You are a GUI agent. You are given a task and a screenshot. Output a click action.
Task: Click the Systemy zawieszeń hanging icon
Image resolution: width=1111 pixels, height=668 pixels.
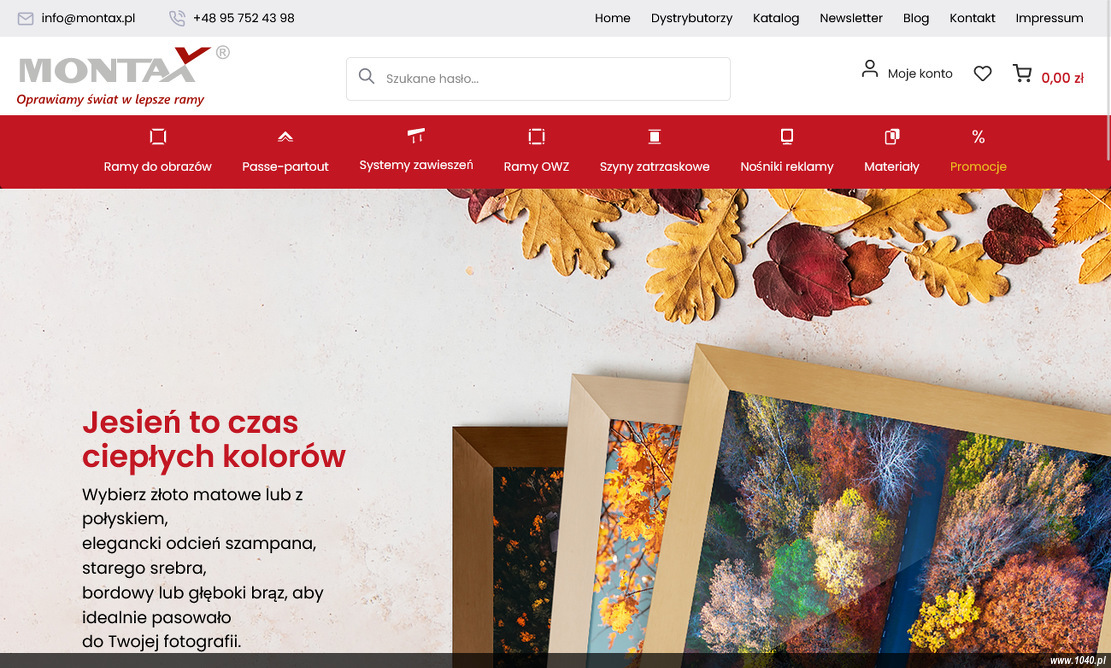(x=416, y=135)
